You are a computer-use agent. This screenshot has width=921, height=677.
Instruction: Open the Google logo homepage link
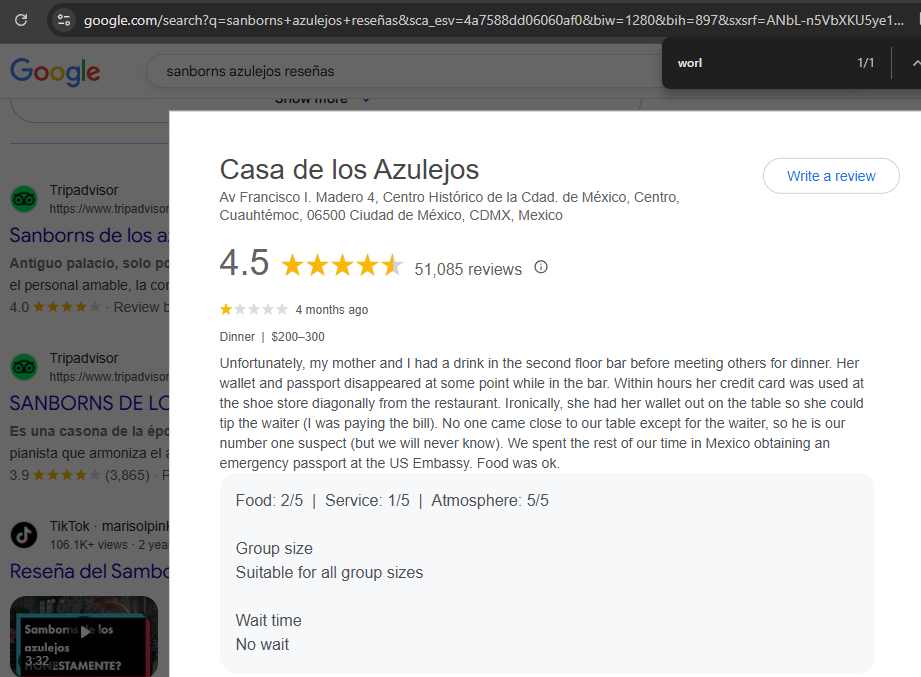point(55,72)
